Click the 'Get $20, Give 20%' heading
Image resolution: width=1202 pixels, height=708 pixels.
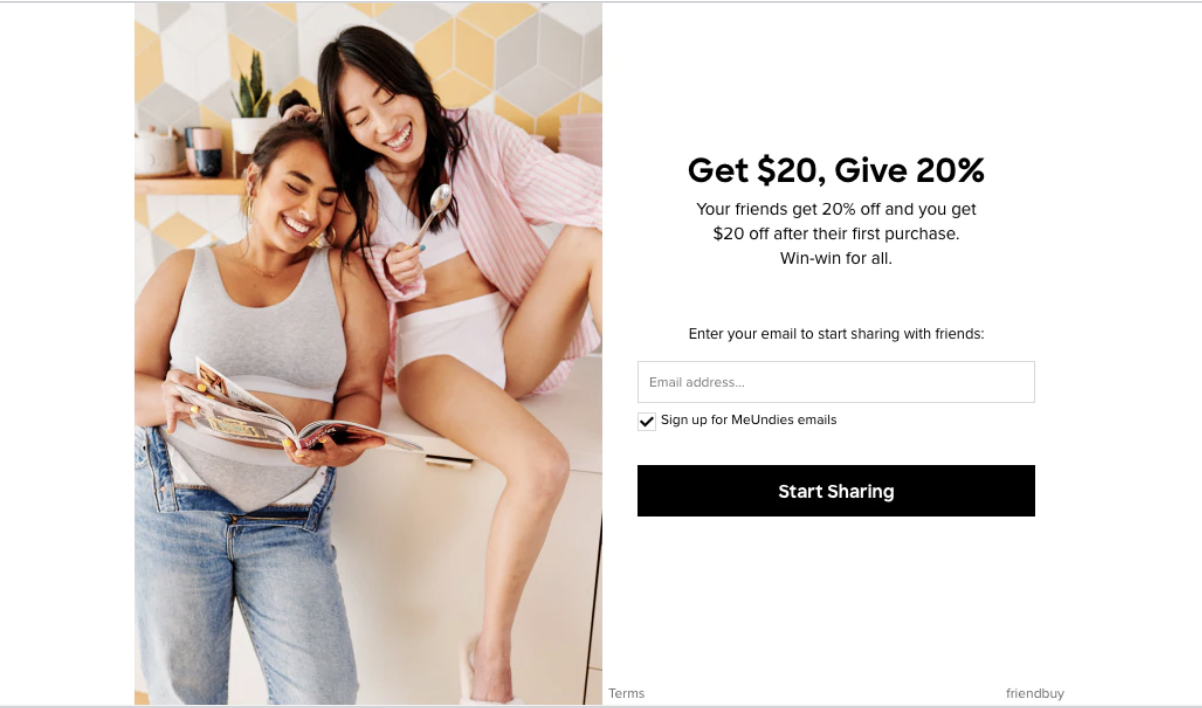click(x=836, y=170)
